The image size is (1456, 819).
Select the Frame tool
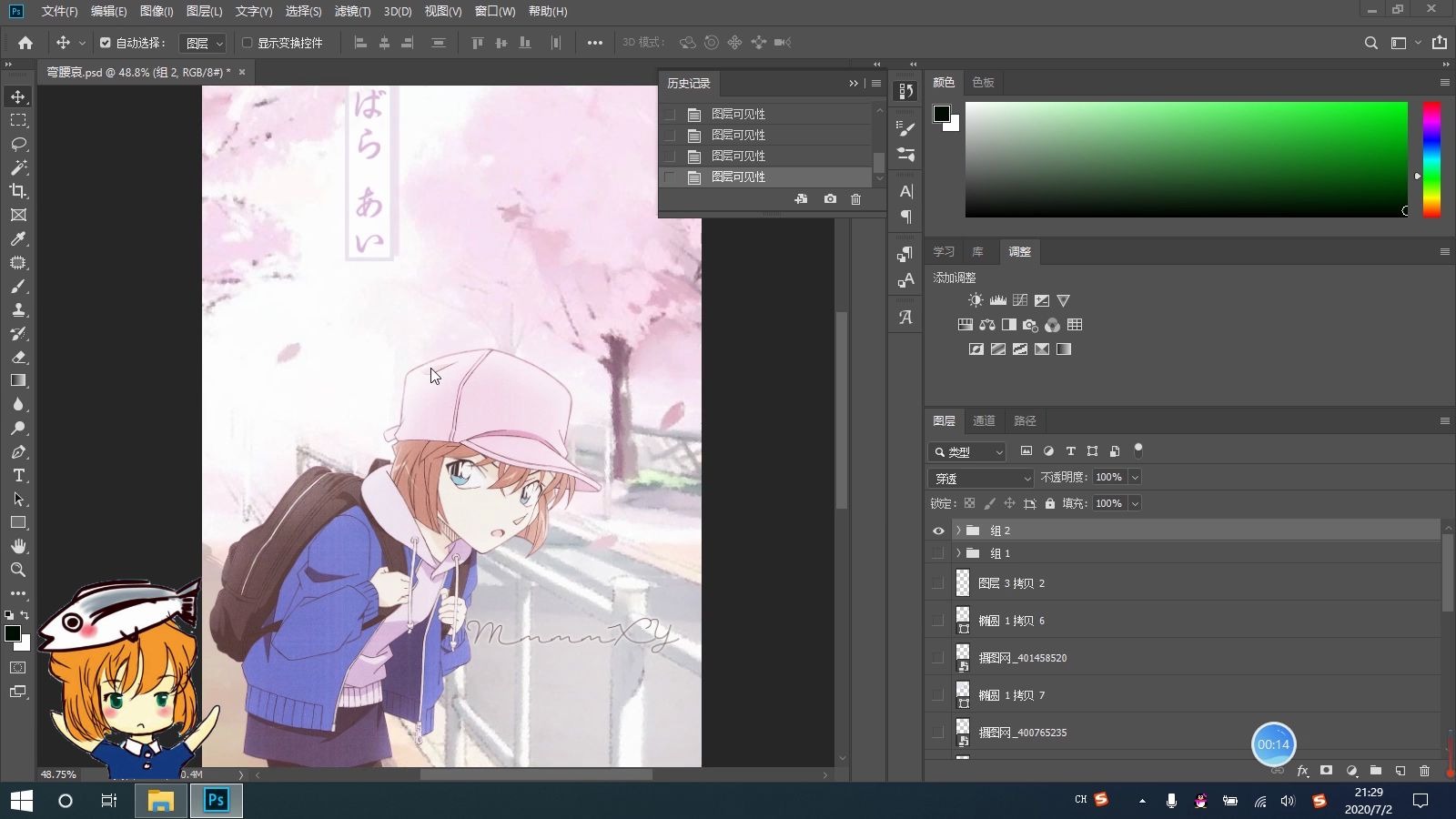click(x=18, y=215)
